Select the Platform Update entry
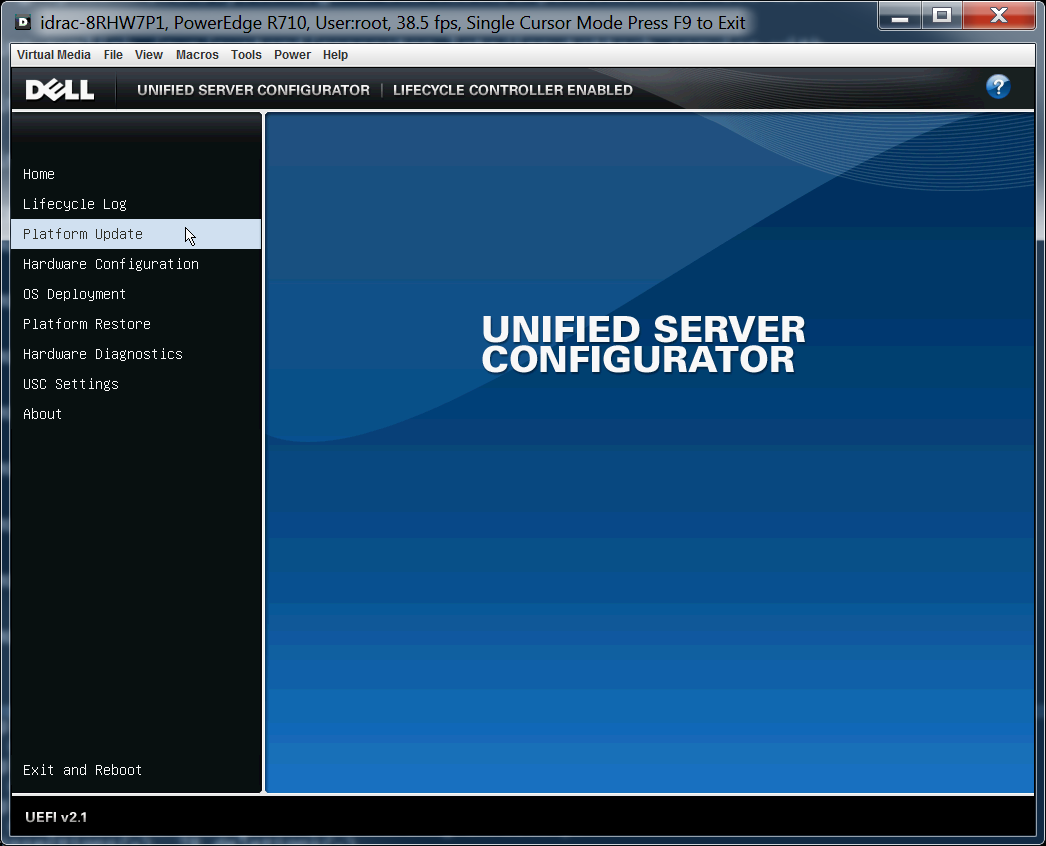 point(81,234)
